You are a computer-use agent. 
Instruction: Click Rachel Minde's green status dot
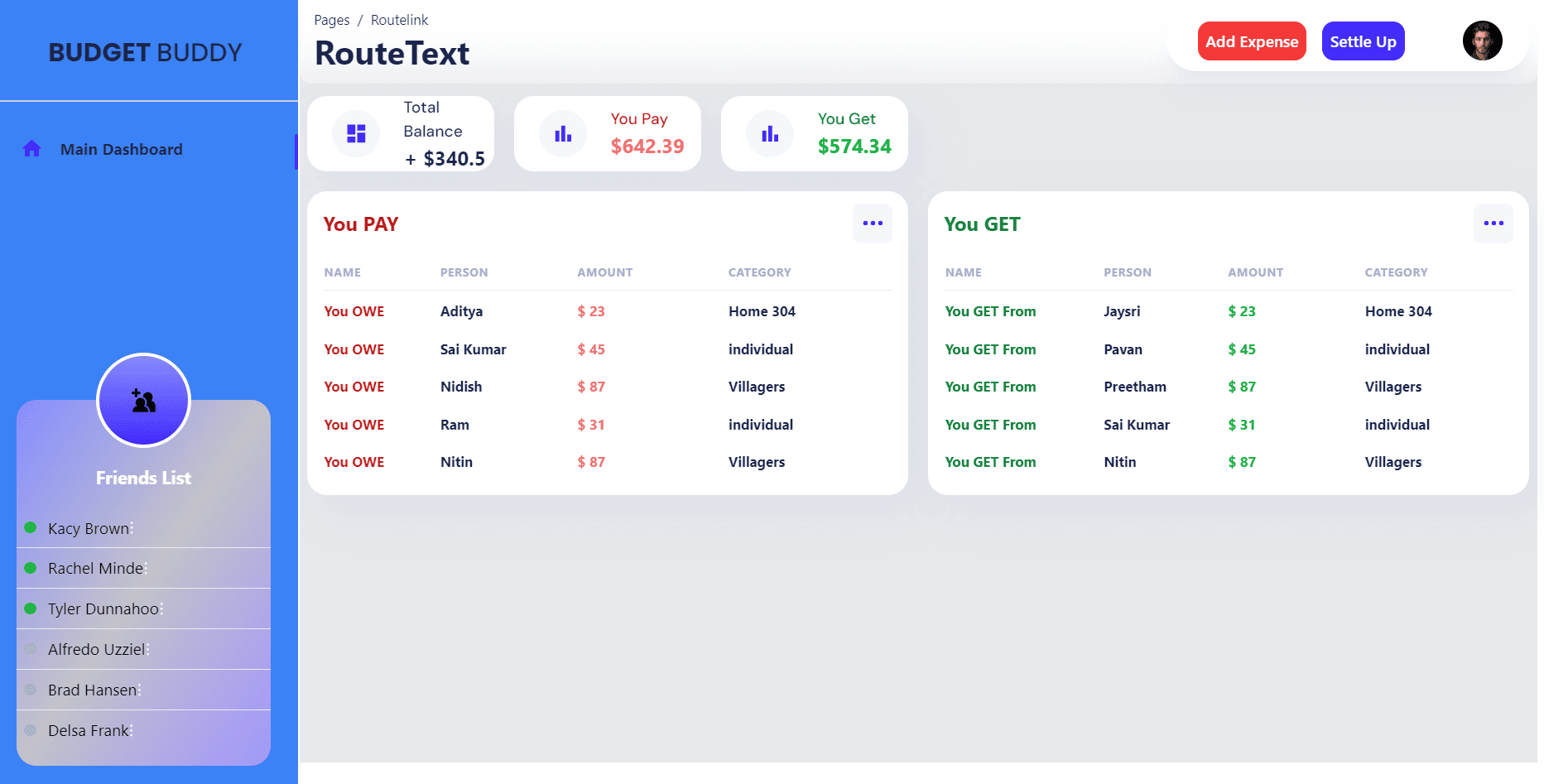click(x=31, y=568)
